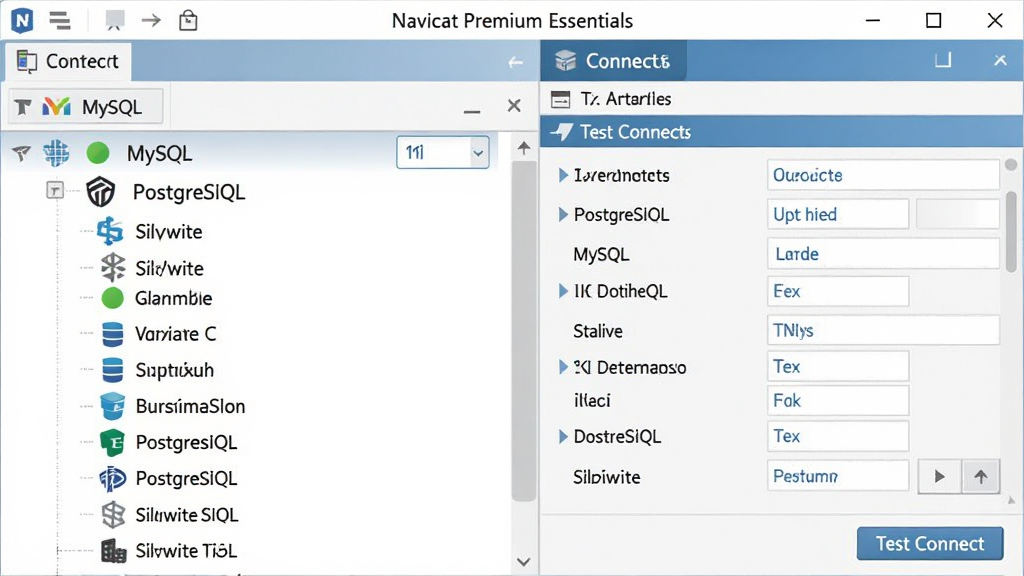Screen dimensions: 1024x576
Task: Expand the PostgreSIQL property row triangle
Action: pos(563,214)
